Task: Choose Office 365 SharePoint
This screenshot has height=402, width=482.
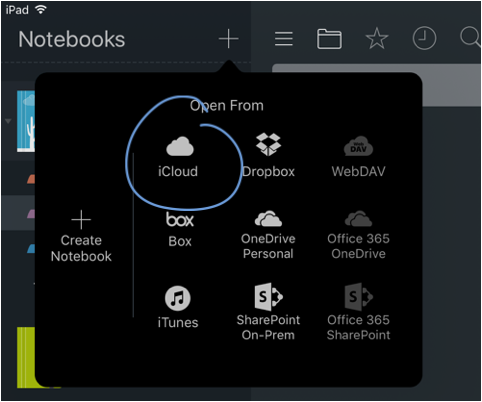Action: pyautogui.click(x=358, y=312)
